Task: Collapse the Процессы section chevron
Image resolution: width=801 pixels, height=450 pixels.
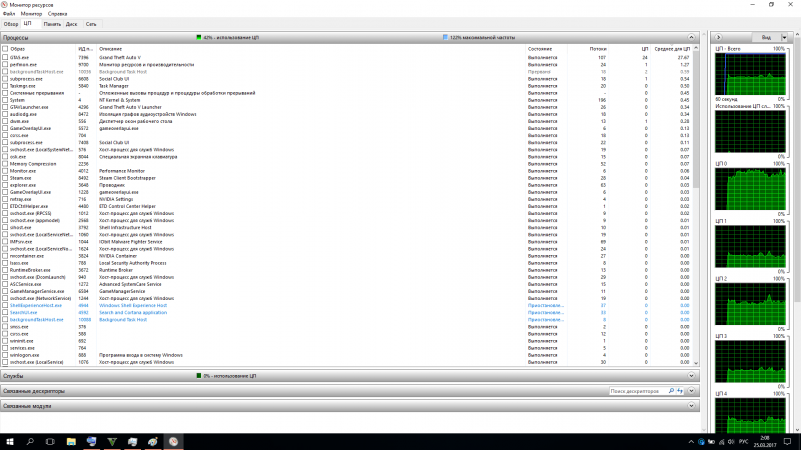Action: (691, 37)
